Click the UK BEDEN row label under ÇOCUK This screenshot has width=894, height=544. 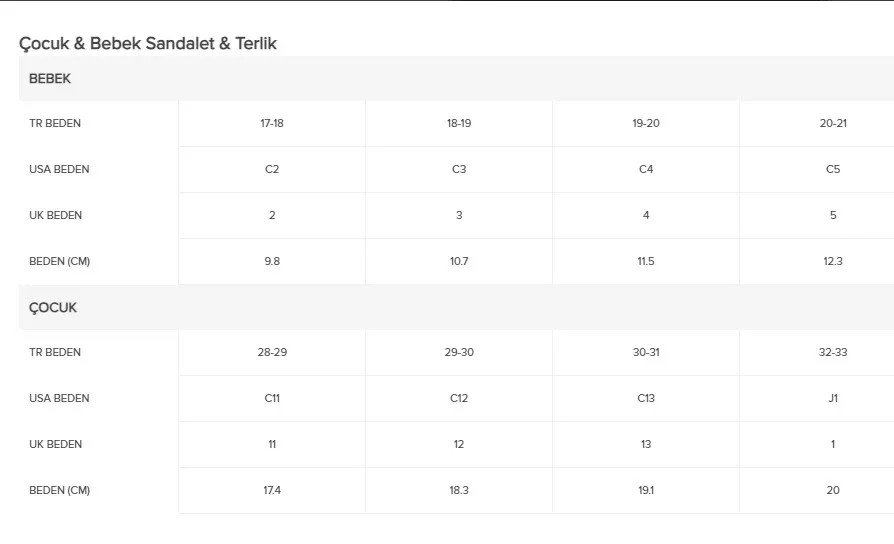pos(56,445)
